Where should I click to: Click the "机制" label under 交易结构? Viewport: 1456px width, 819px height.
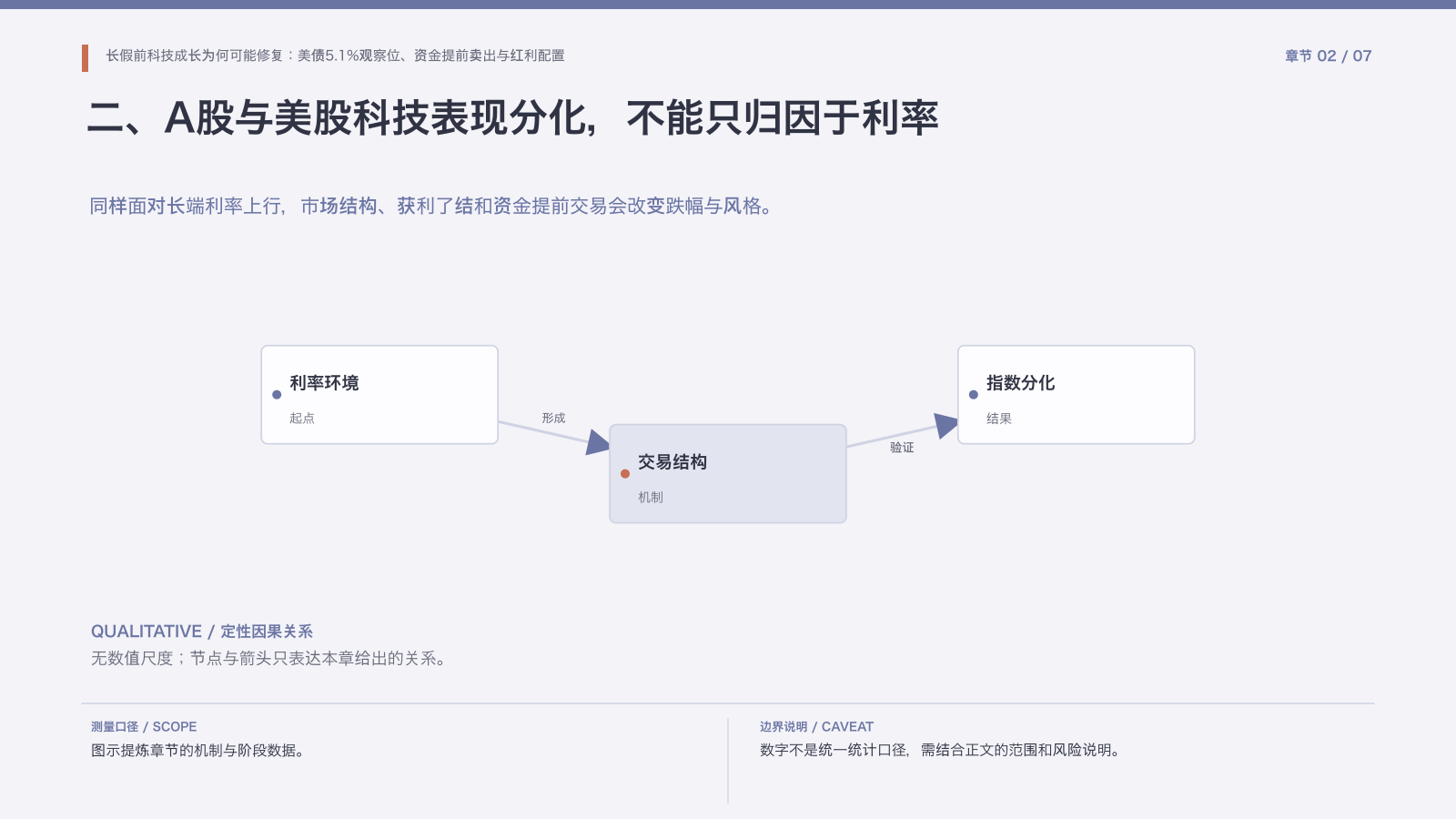(x=651, y=498)
